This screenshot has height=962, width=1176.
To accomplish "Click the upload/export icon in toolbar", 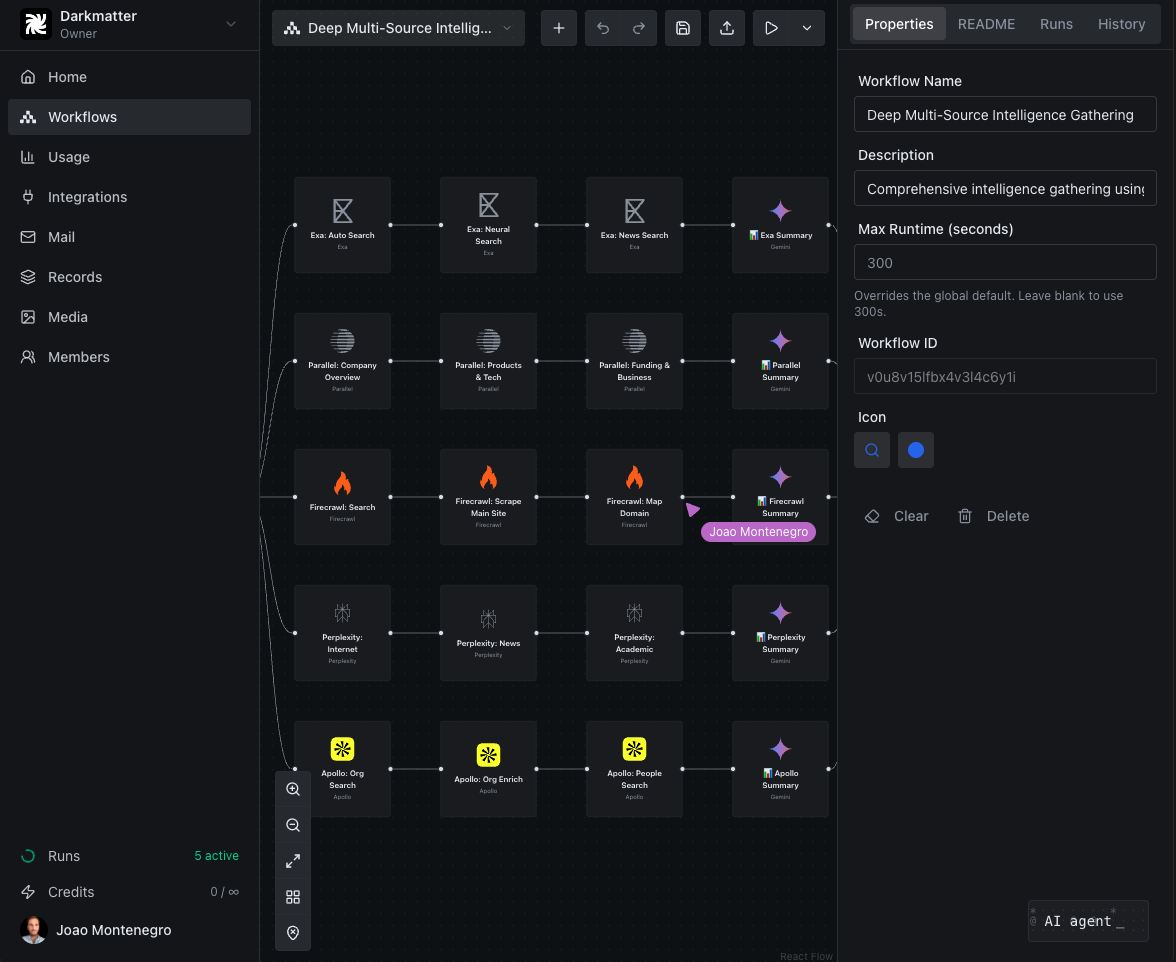I will point(727,28).
